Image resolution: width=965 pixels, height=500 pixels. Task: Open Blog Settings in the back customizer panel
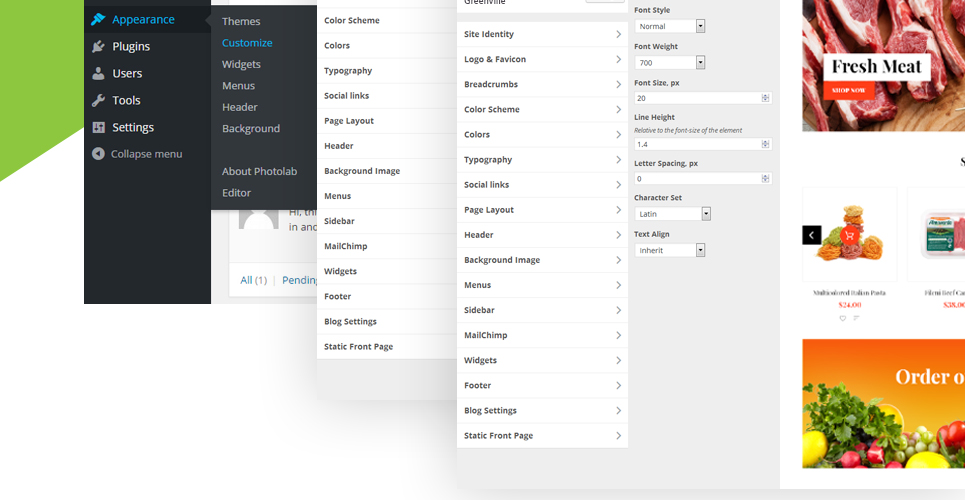point(386,321)
